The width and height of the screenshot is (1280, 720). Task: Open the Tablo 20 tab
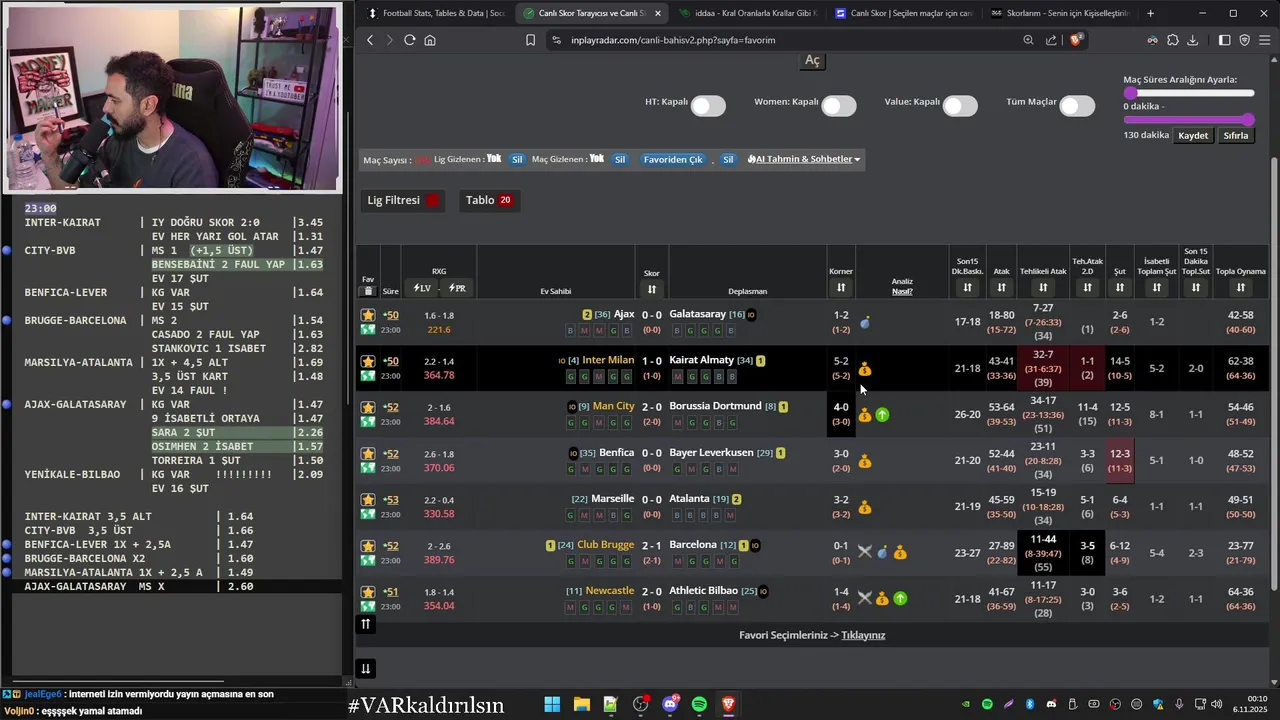click(488, 200)
